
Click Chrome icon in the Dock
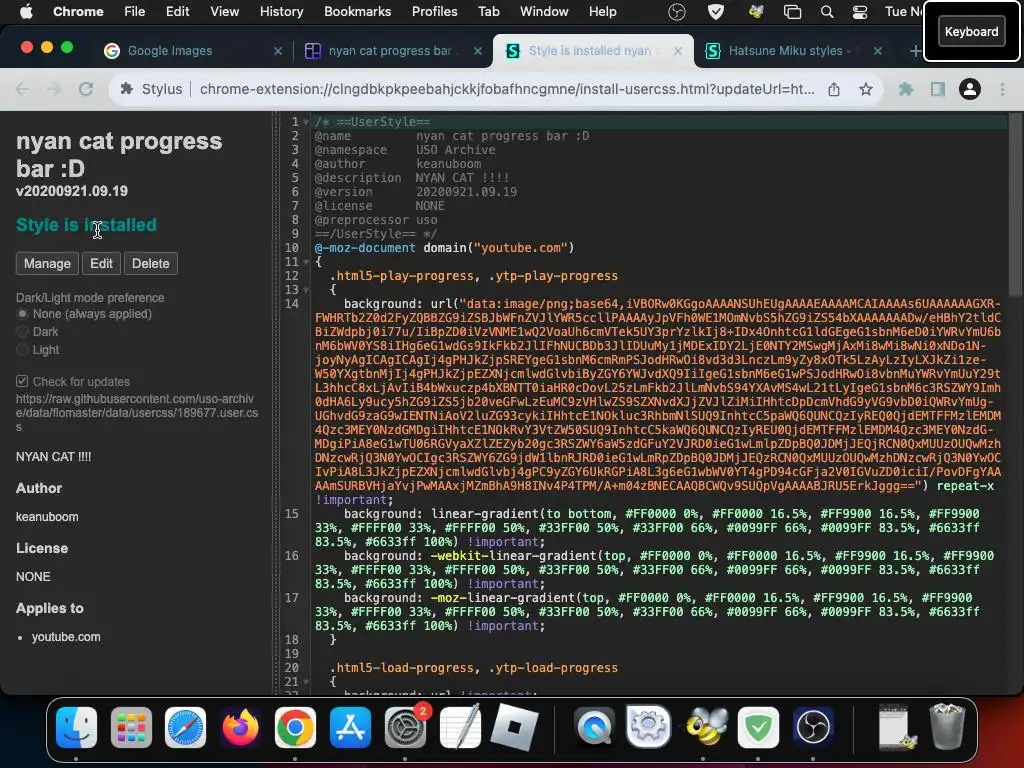[x=295, y=727]
